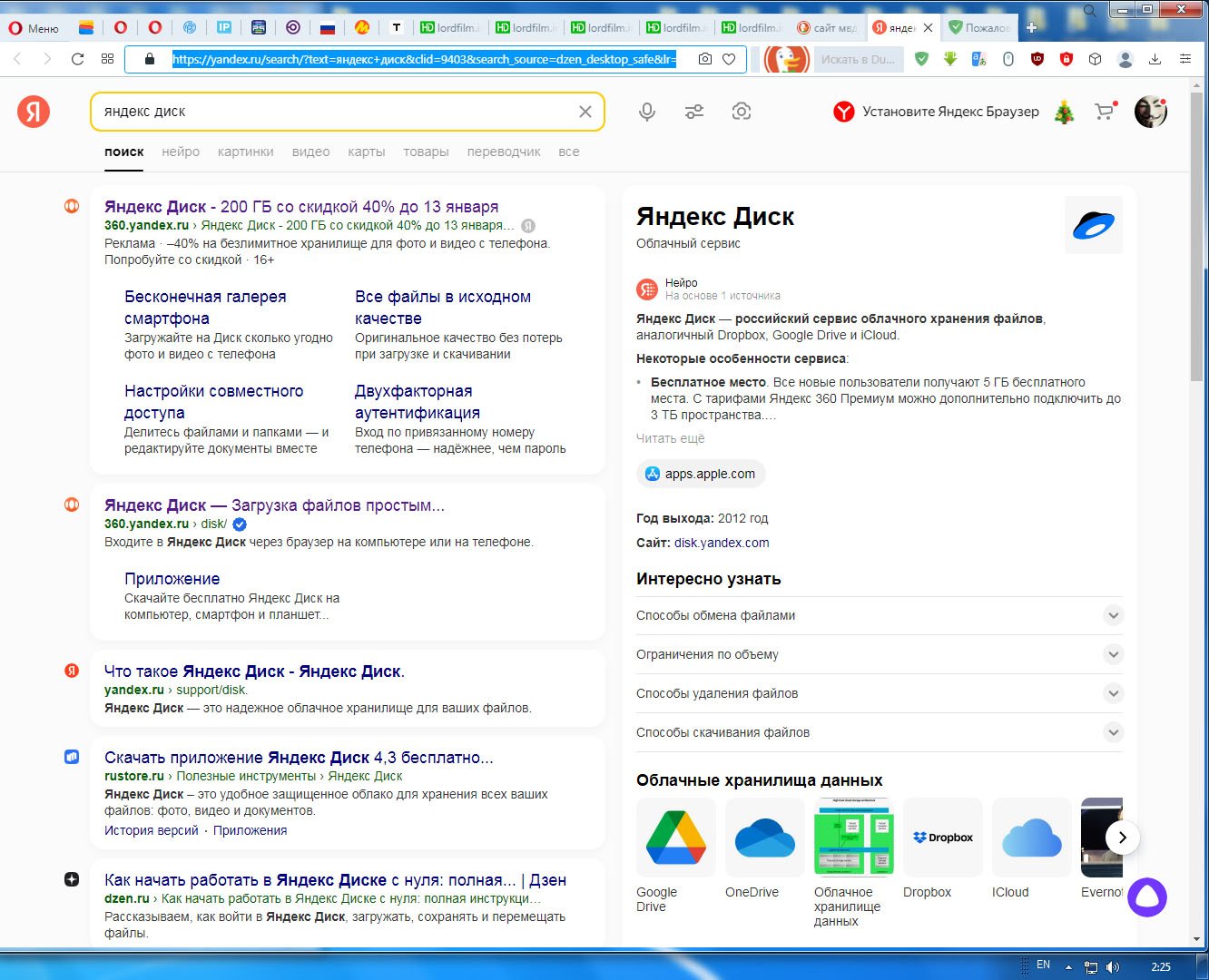The width and height of the screenshot is (1209, 980).
Task: Select the "карты" search tab
Action: [x=367, y=152]
